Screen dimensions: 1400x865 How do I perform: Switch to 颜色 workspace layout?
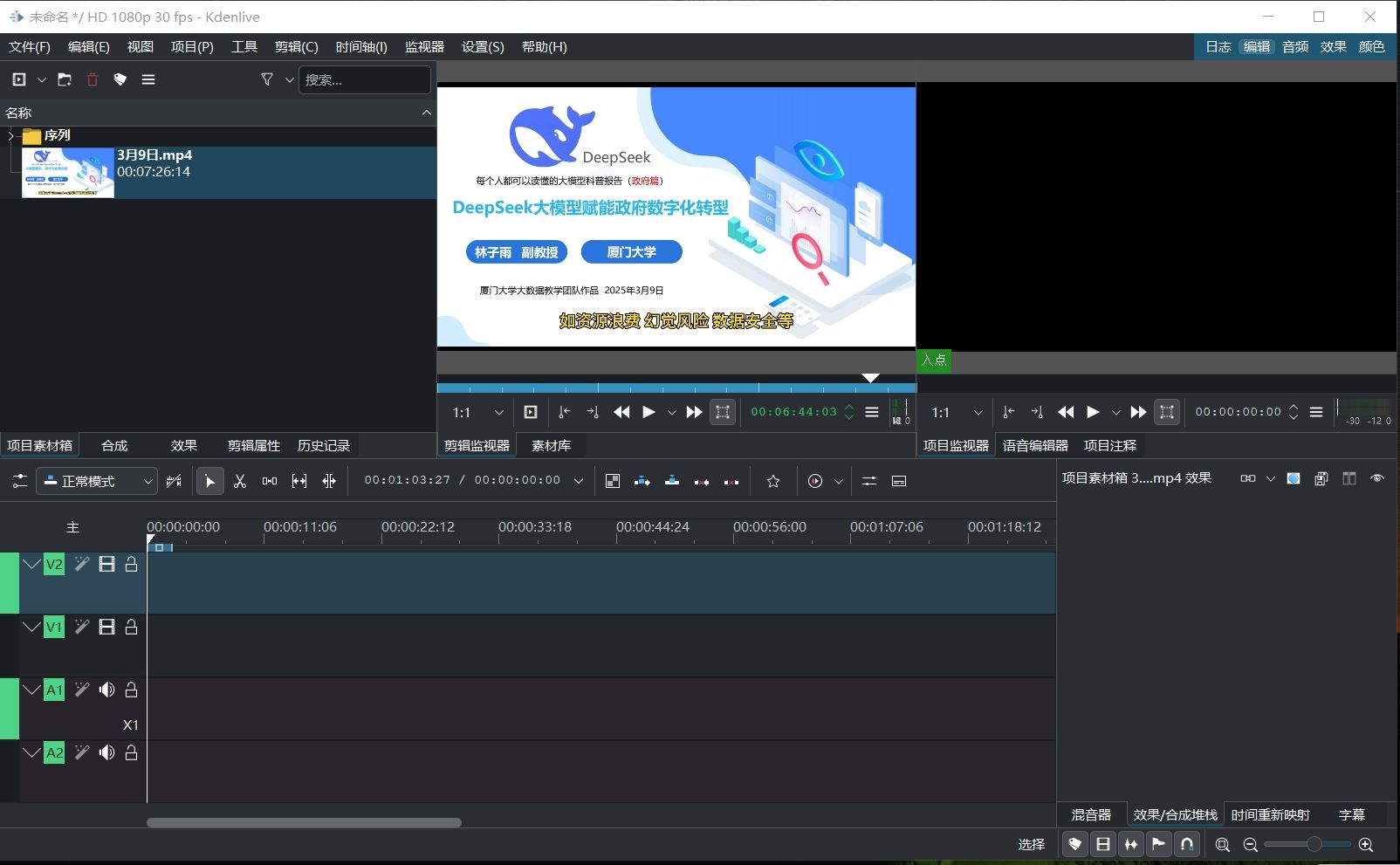click(1371, 46)
